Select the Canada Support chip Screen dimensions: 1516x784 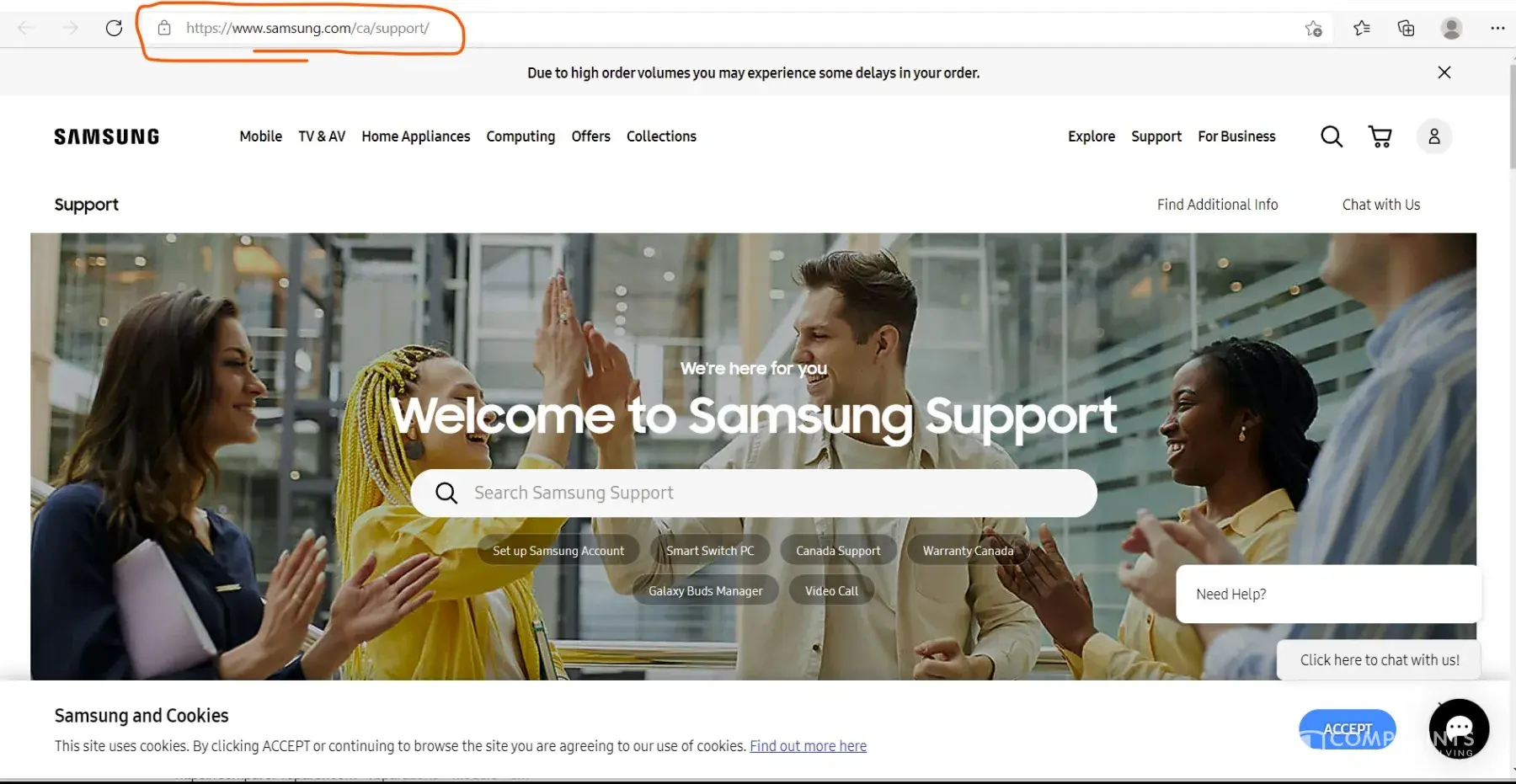point(838,551)
